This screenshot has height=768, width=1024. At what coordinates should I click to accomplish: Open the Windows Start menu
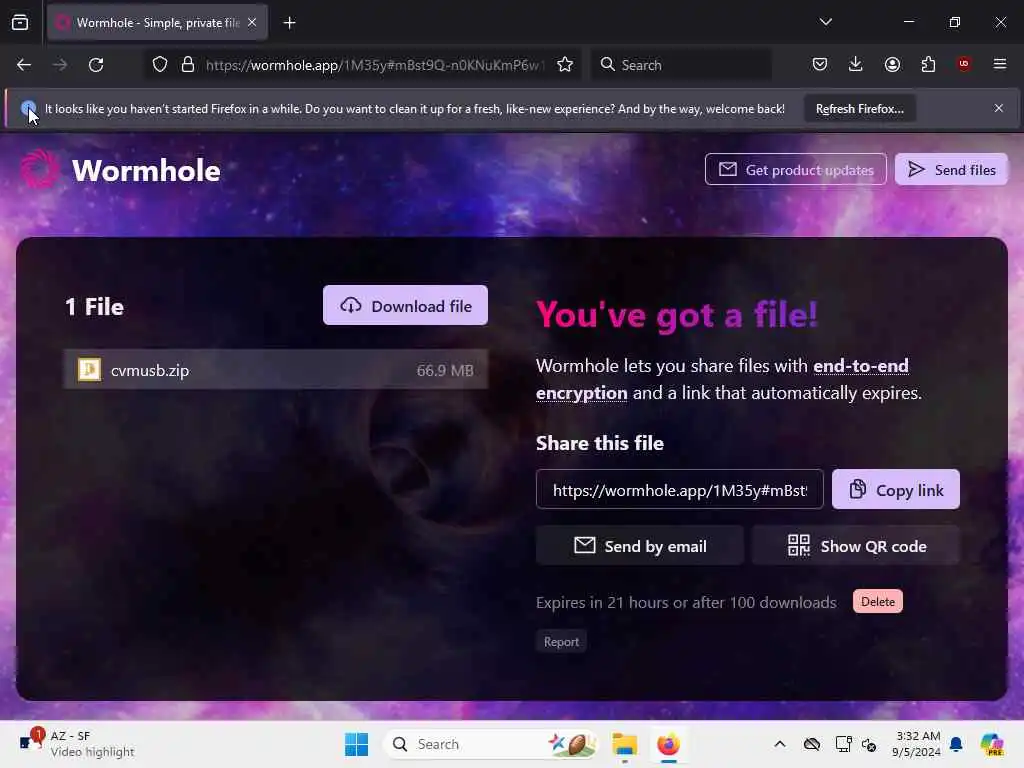(x=357, y=744)
